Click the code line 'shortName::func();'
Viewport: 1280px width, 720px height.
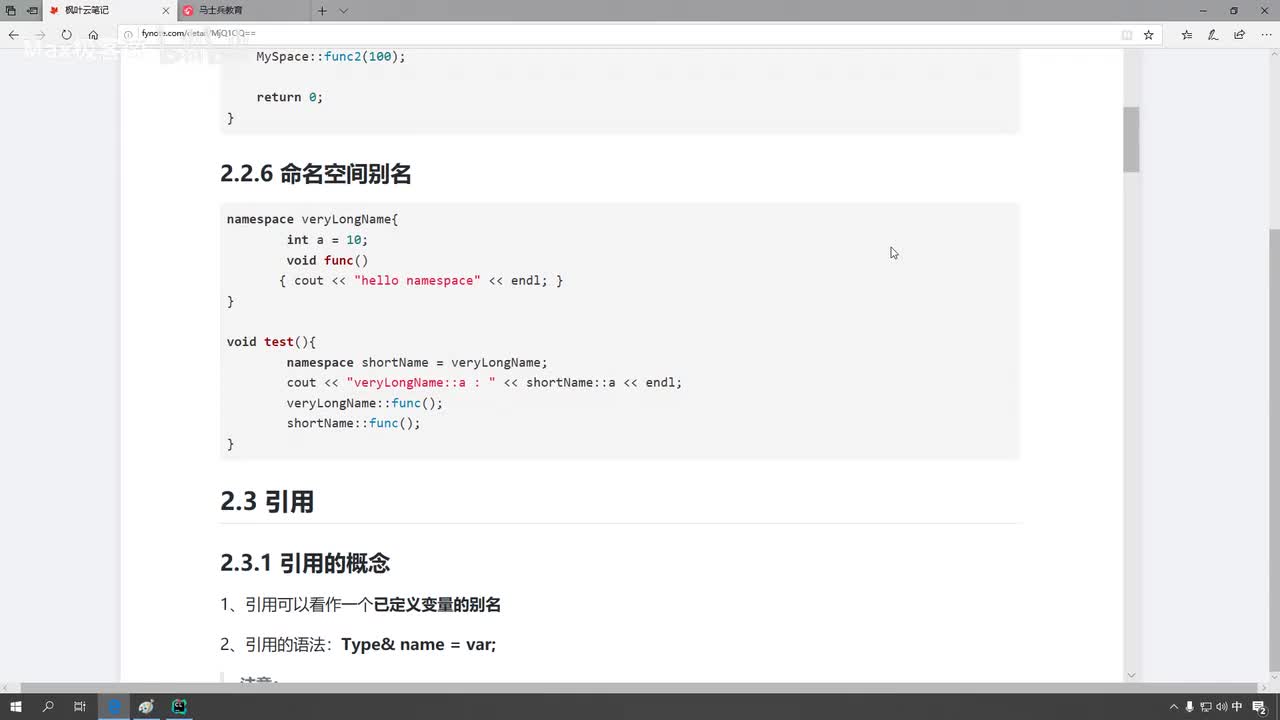click(353, 423)
